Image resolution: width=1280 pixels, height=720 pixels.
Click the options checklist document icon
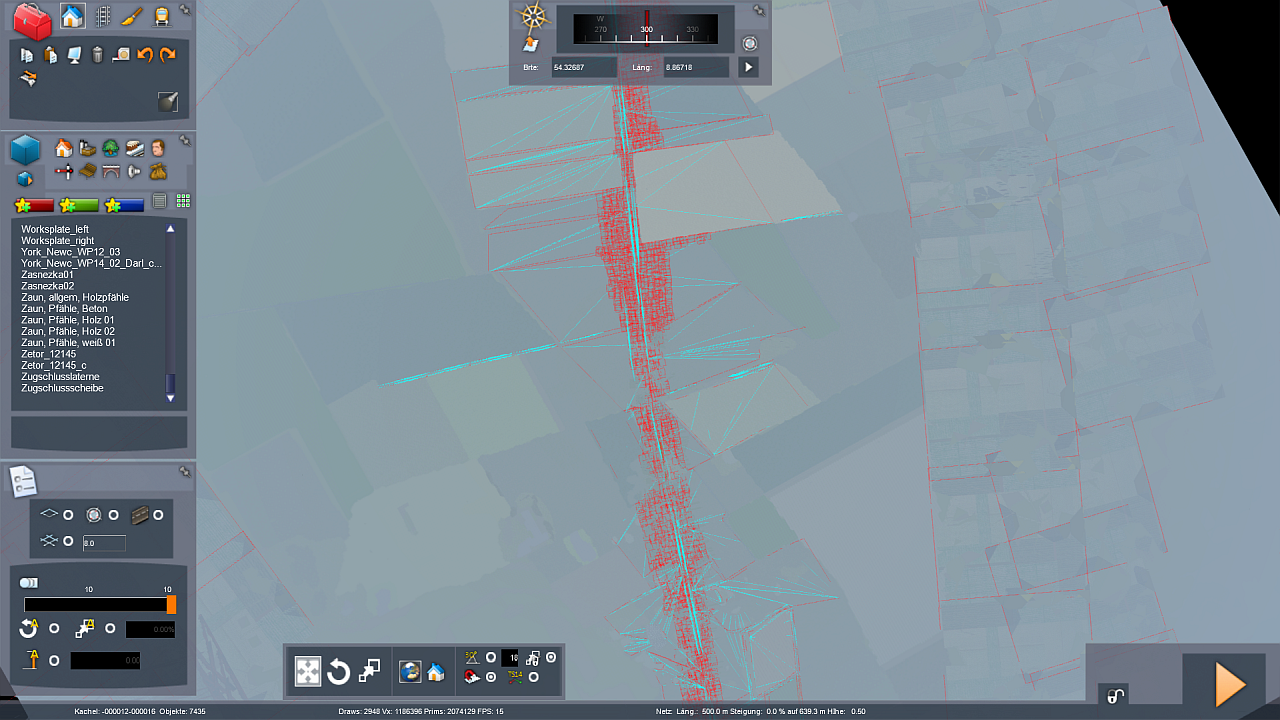[24, 481]
